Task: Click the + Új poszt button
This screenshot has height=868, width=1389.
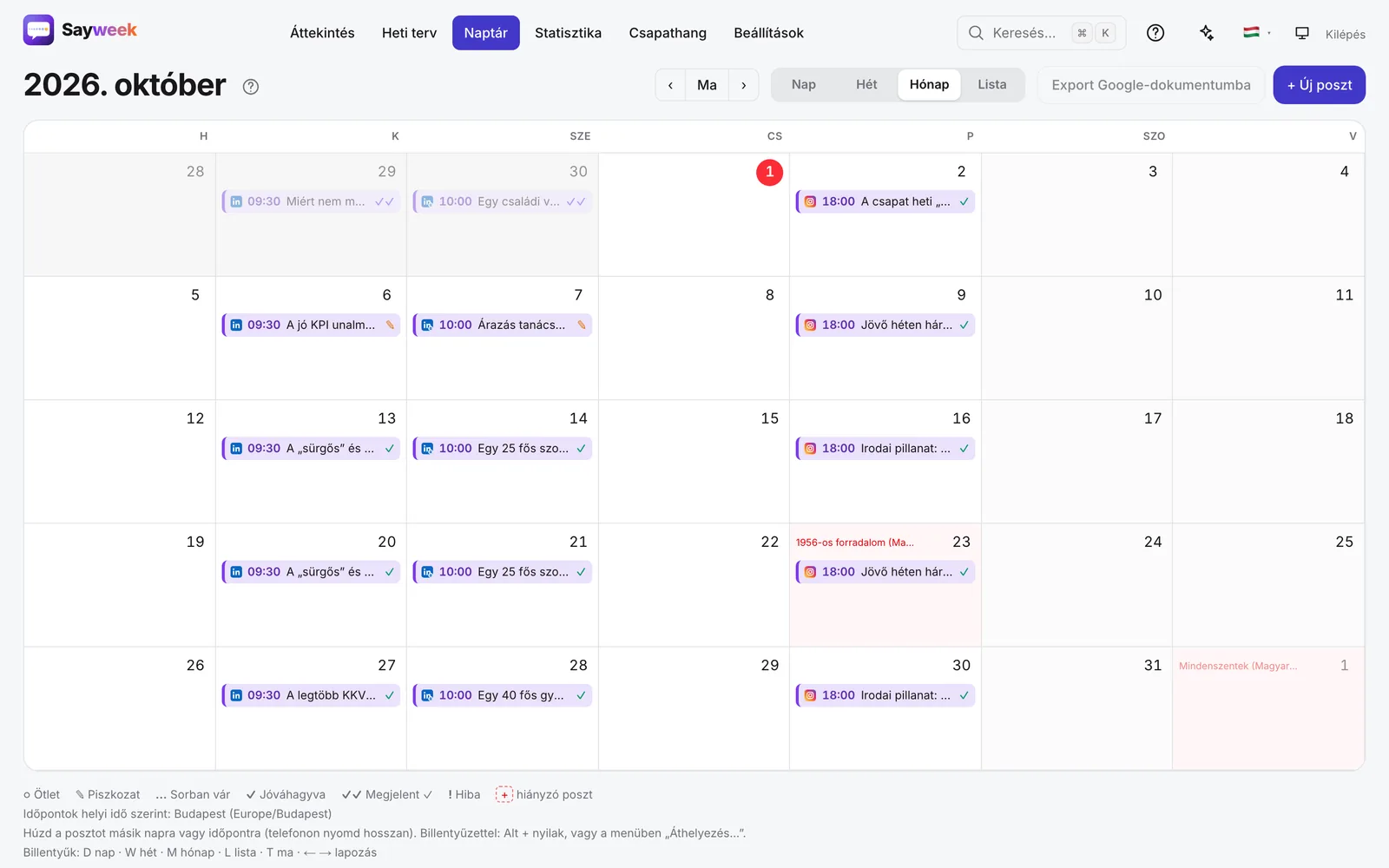Action: tap(1319, 85)
